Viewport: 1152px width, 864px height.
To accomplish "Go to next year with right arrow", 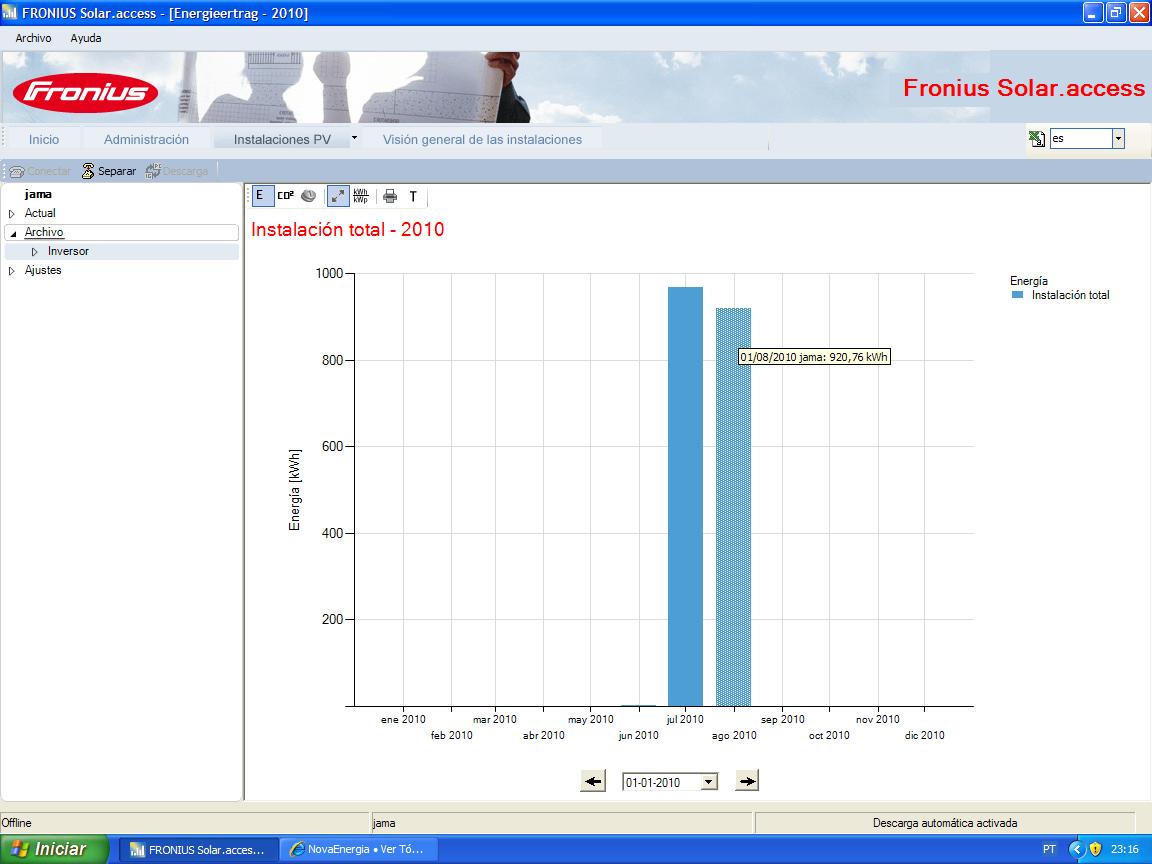I will tap(746, 781).
